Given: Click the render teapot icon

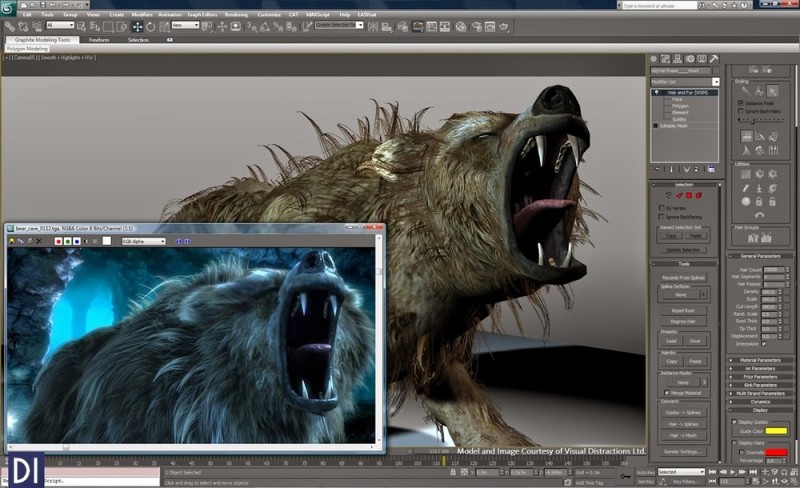Looking at the screenshot, I should (504, 27).
